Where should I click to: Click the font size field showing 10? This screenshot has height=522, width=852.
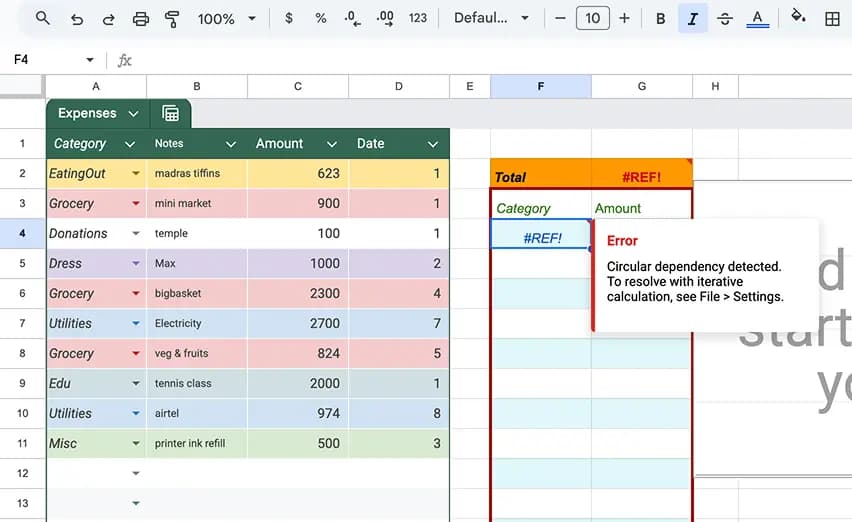tap(592, 18)
